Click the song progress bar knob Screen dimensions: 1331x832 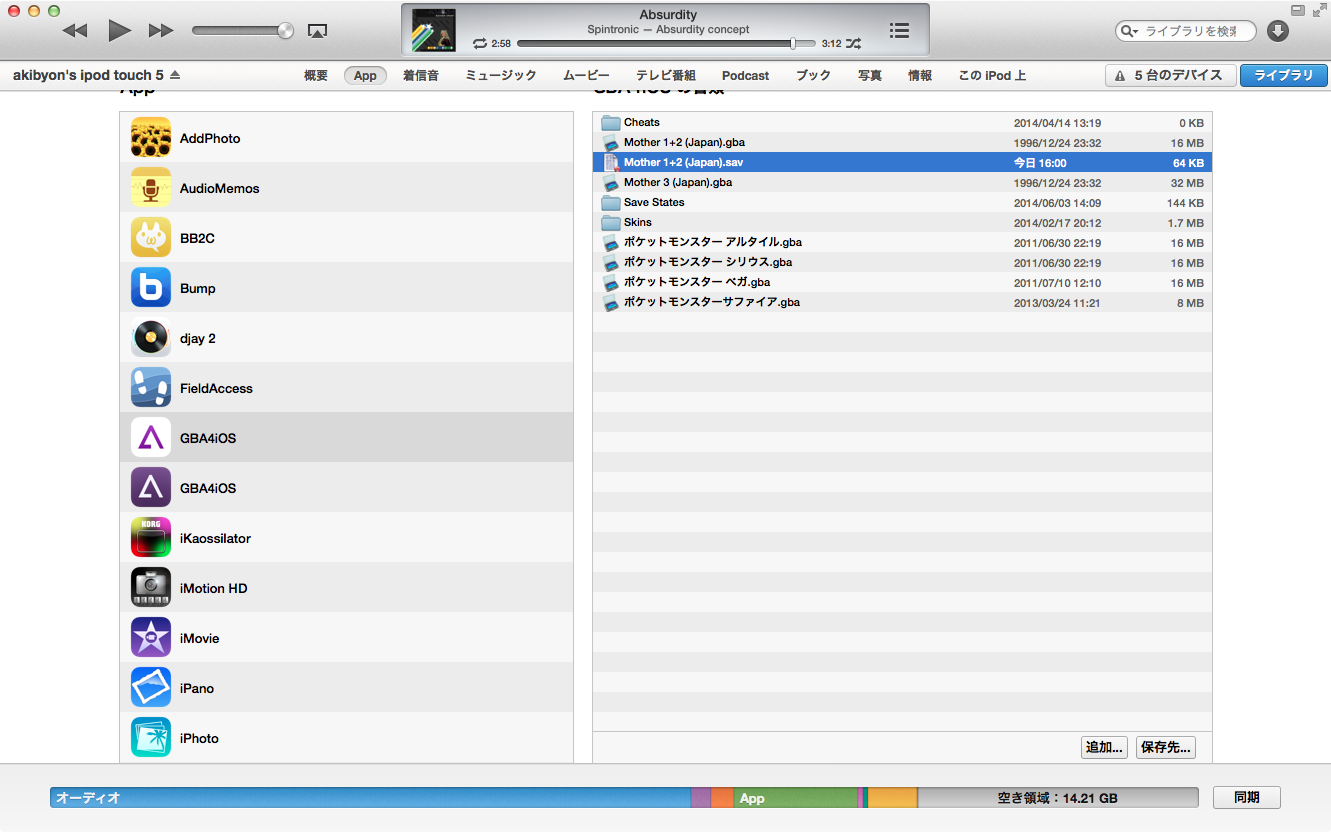(793, 44)
